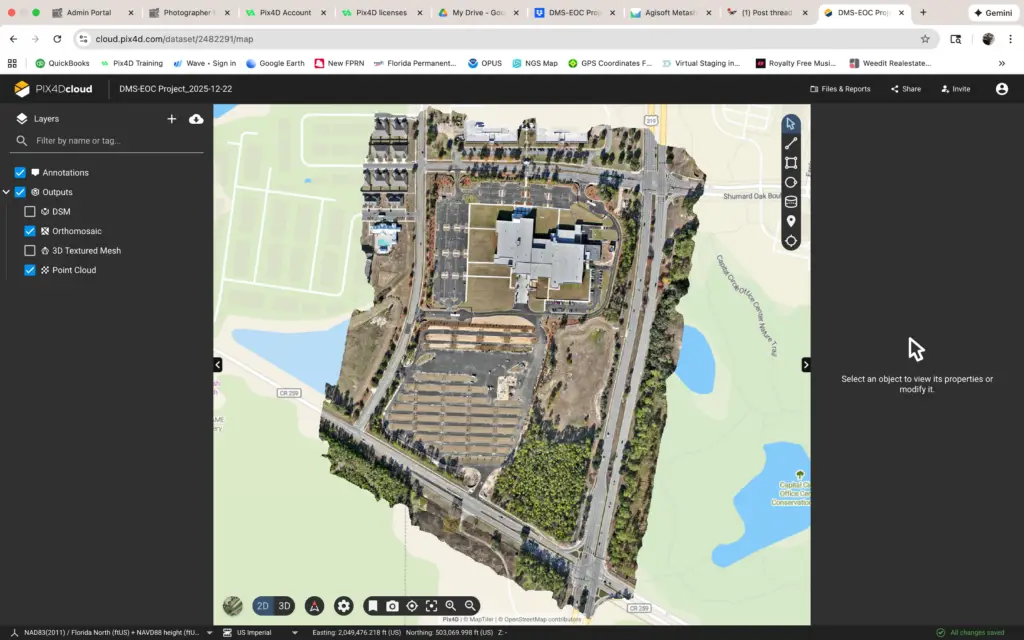The image size is (1024, 640).
Task: Select the polygon area annotation tool
Action: [x=791, y=162]
